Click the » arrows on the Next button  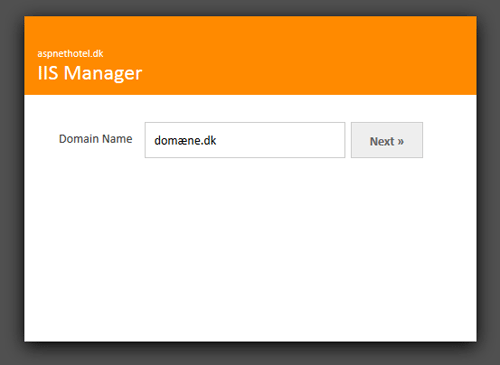400,142
